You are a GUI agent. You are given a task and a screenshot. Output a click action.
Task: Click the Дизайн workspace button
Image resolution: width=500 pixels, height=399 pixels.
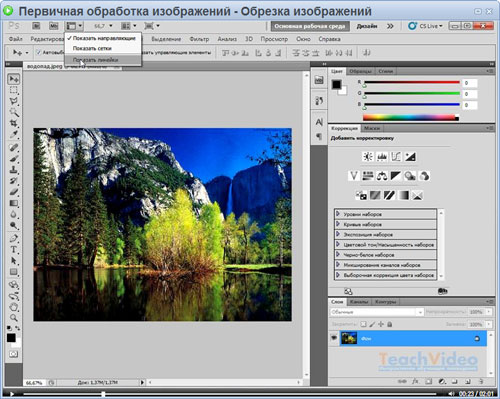coord(367,26)
